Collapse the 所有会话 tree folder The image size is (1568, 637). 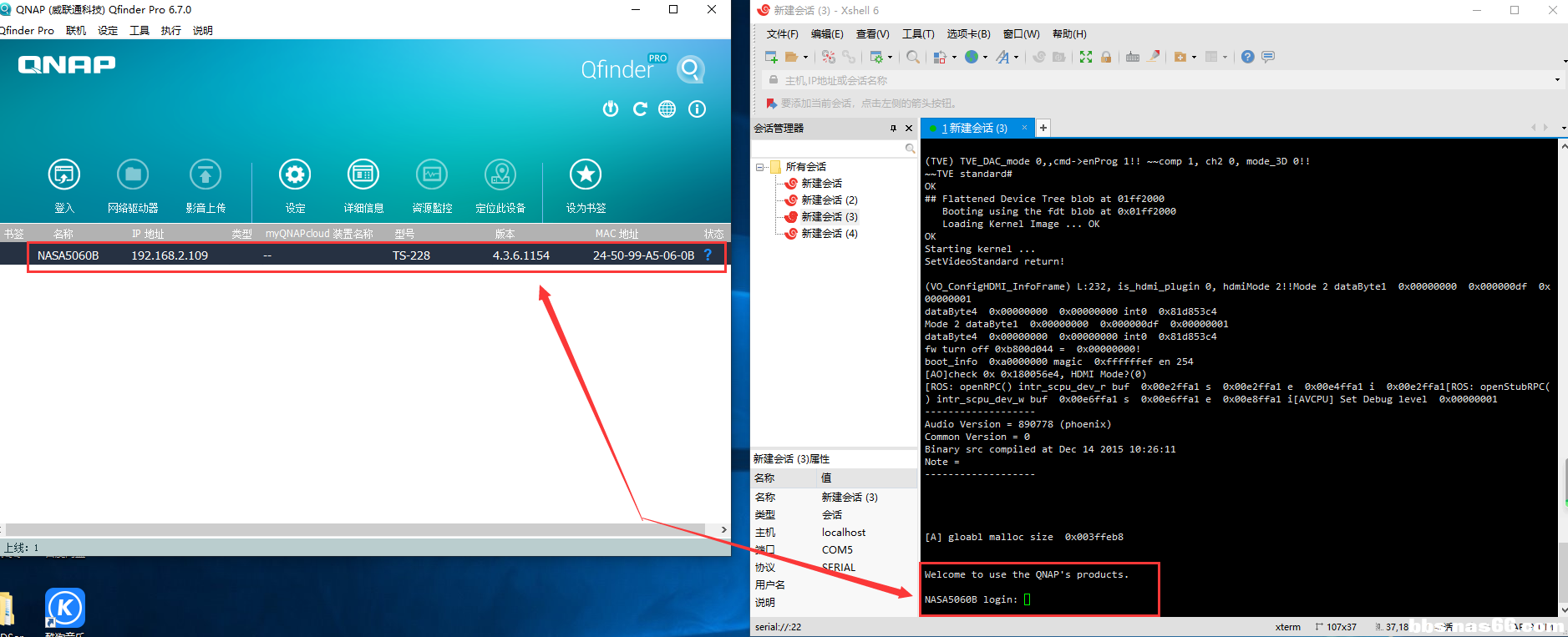[x=760, y=167]
